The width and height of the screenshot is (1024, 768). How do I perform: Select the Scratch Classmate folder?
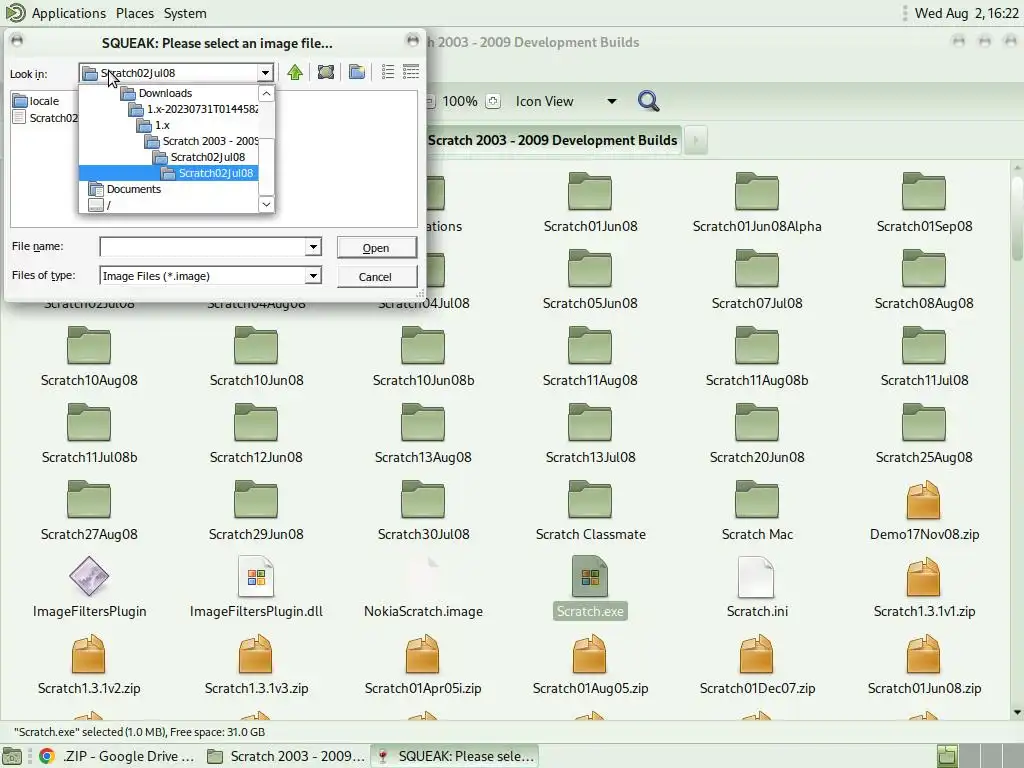[590, 511]
